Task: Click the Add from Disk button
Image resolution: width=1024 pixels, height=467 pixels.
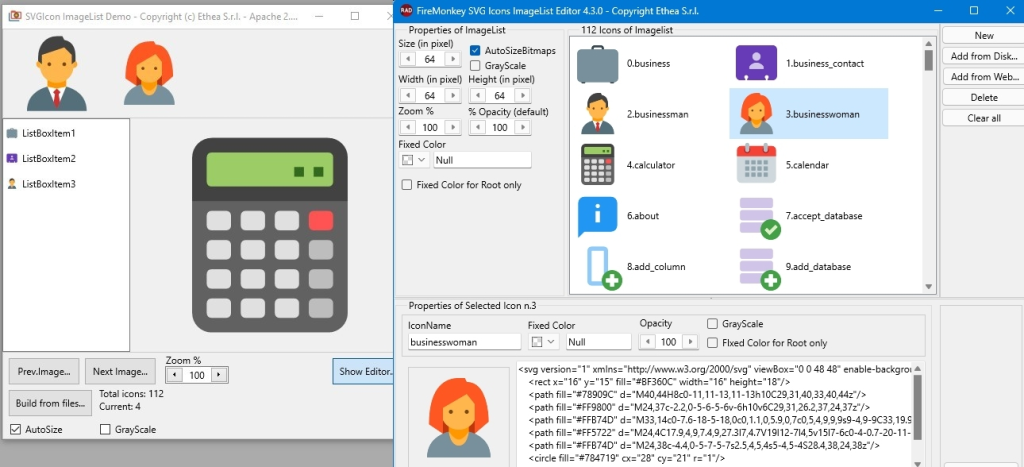Action: coord(984,56)
